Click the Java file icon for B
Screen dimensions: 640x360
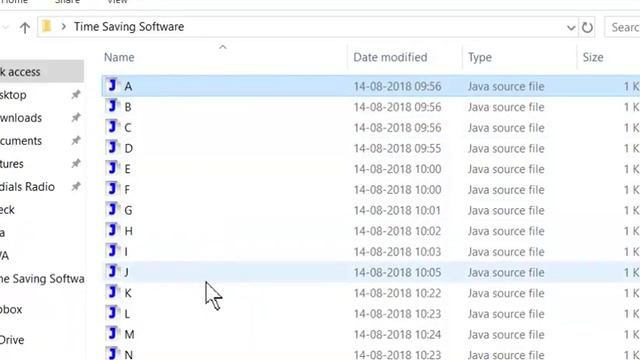(x=112, y=106)
